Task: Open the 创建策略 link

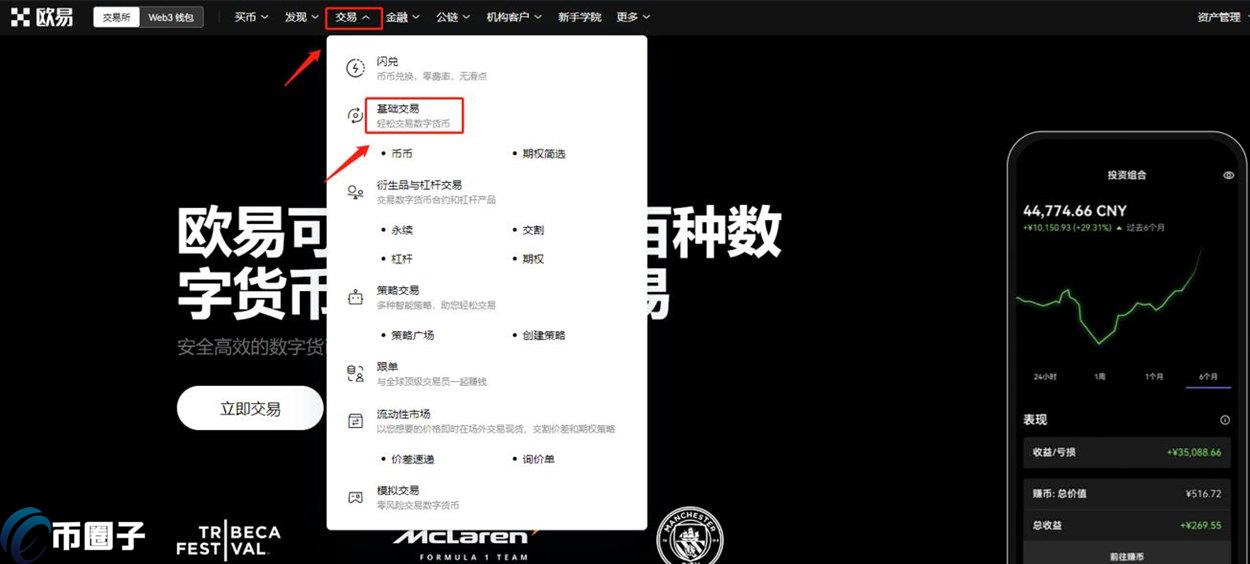Action: click(543, 335)
